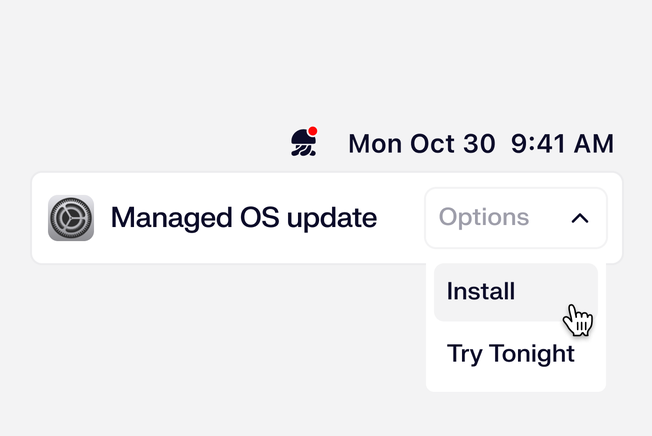Screen dimensions: 652x436
Task: Click the Managed OS update title
Action: 243,218
